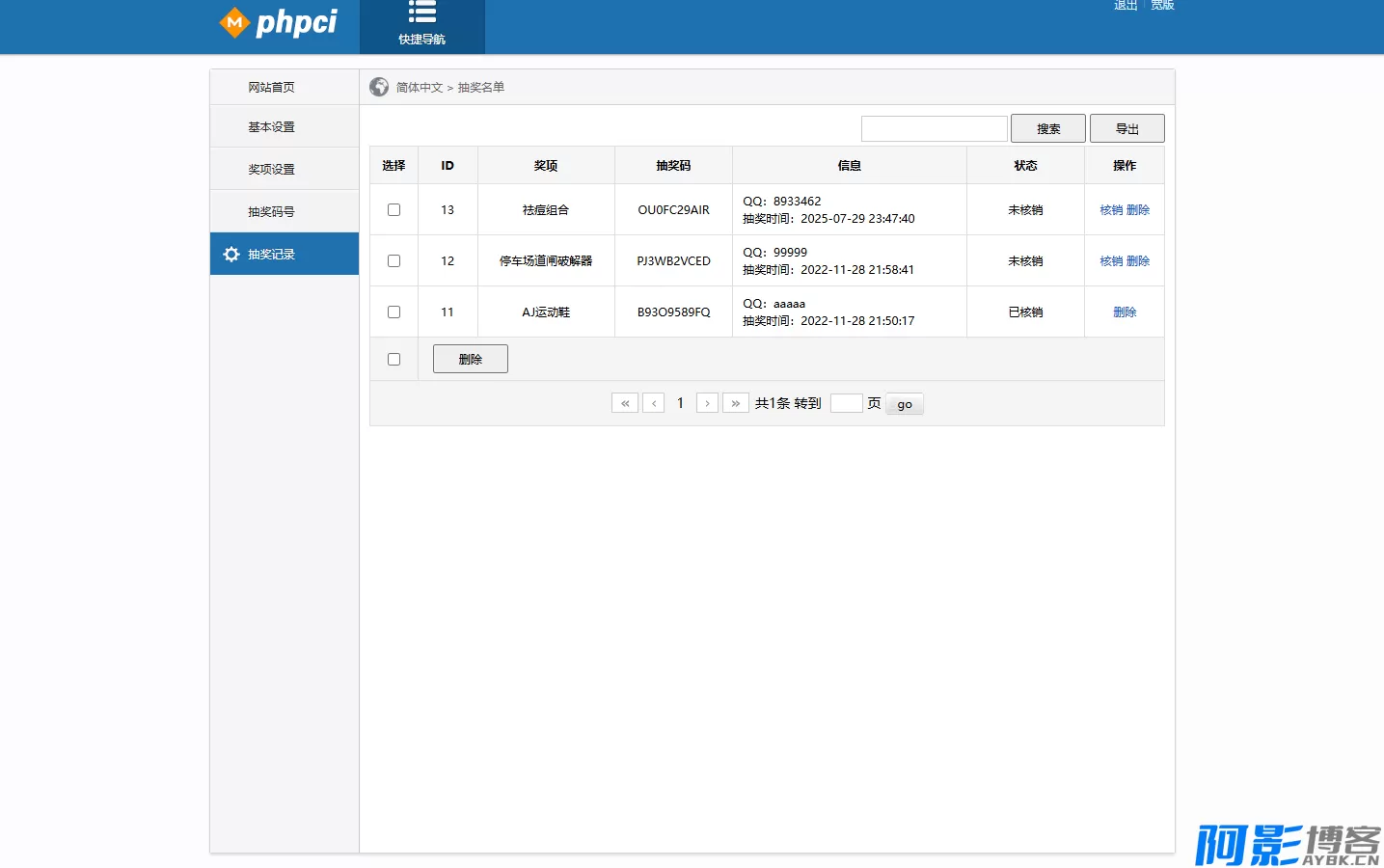1384x868 pixels.
Task: Select the checkbox for record ID 12
Action: (x=393, y=260)
